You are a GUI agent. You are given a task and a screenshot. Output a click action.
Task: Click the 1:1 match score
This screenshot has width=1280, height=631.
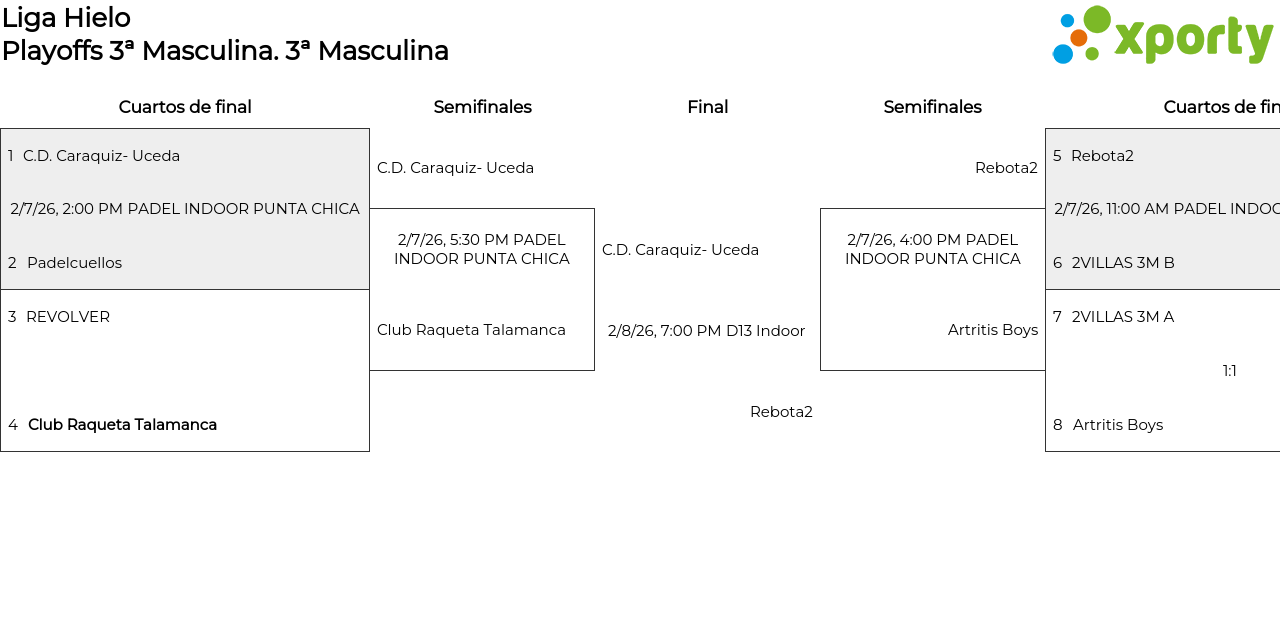[1229, 371]
